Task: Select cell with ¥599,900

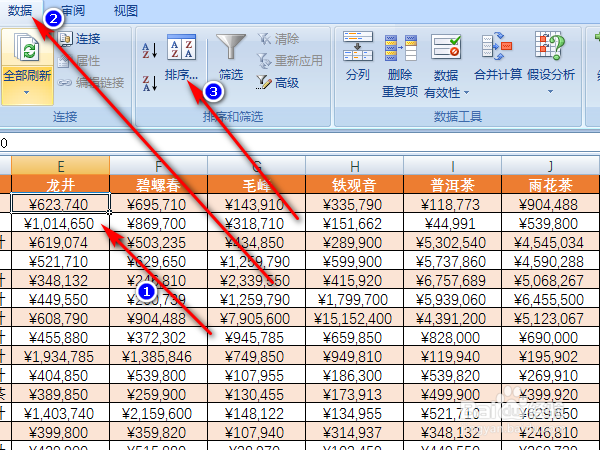Action: click(x=354, y=261)
